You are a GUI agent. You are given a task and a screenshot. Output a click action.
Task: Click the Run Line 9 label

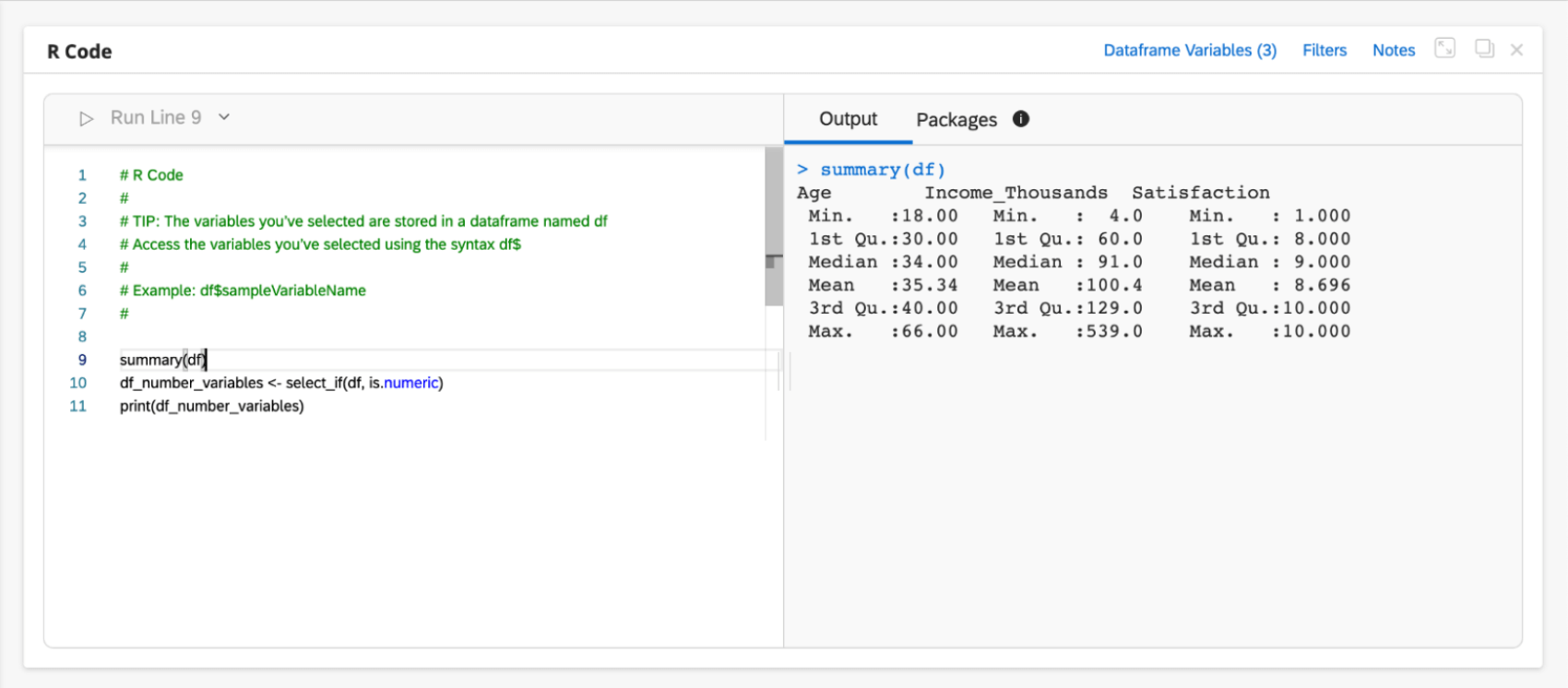point(156,118)
